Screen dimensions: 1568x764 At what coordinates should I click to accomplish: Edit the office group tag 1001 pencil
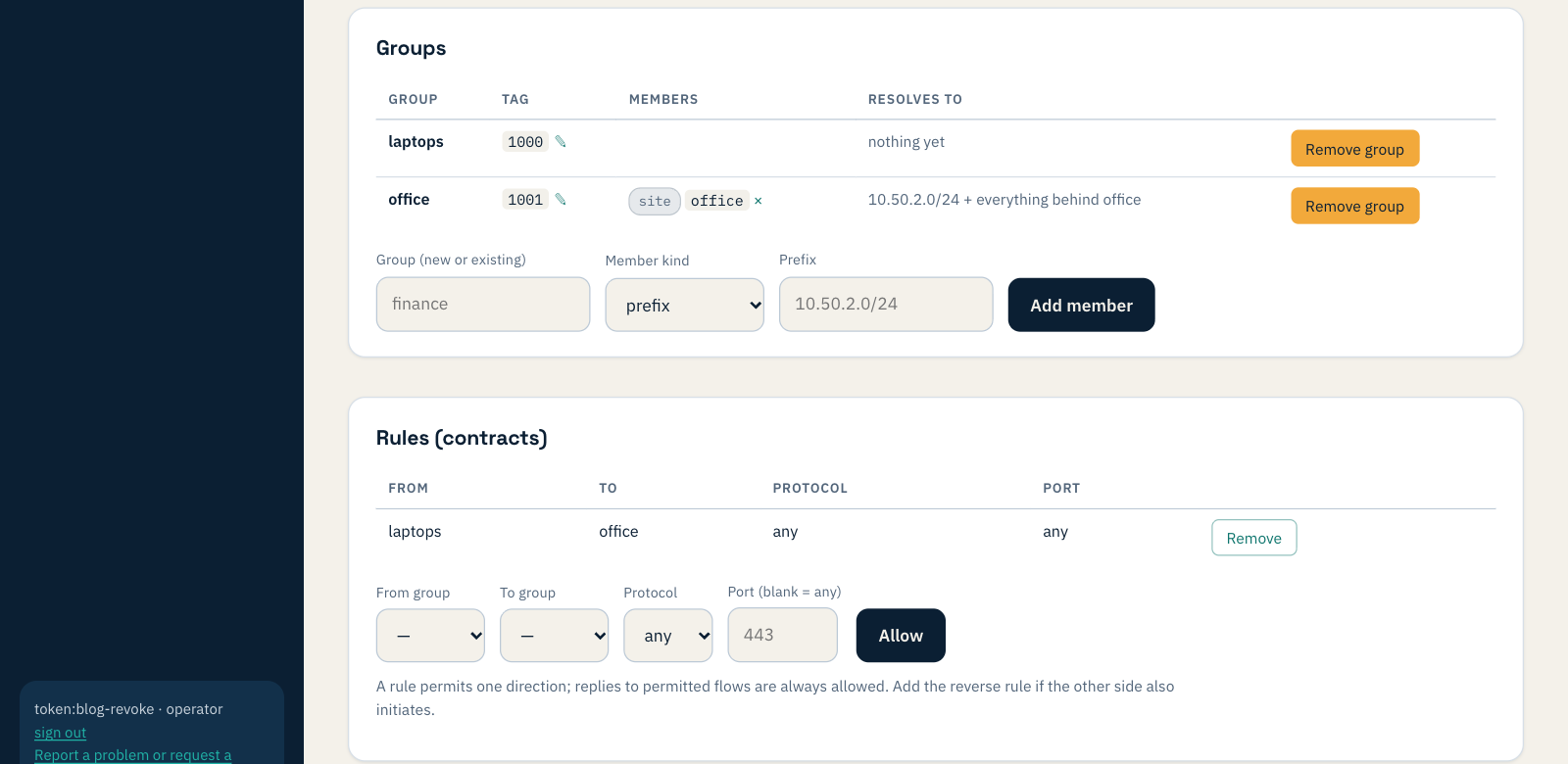click(x=561, y=199)
